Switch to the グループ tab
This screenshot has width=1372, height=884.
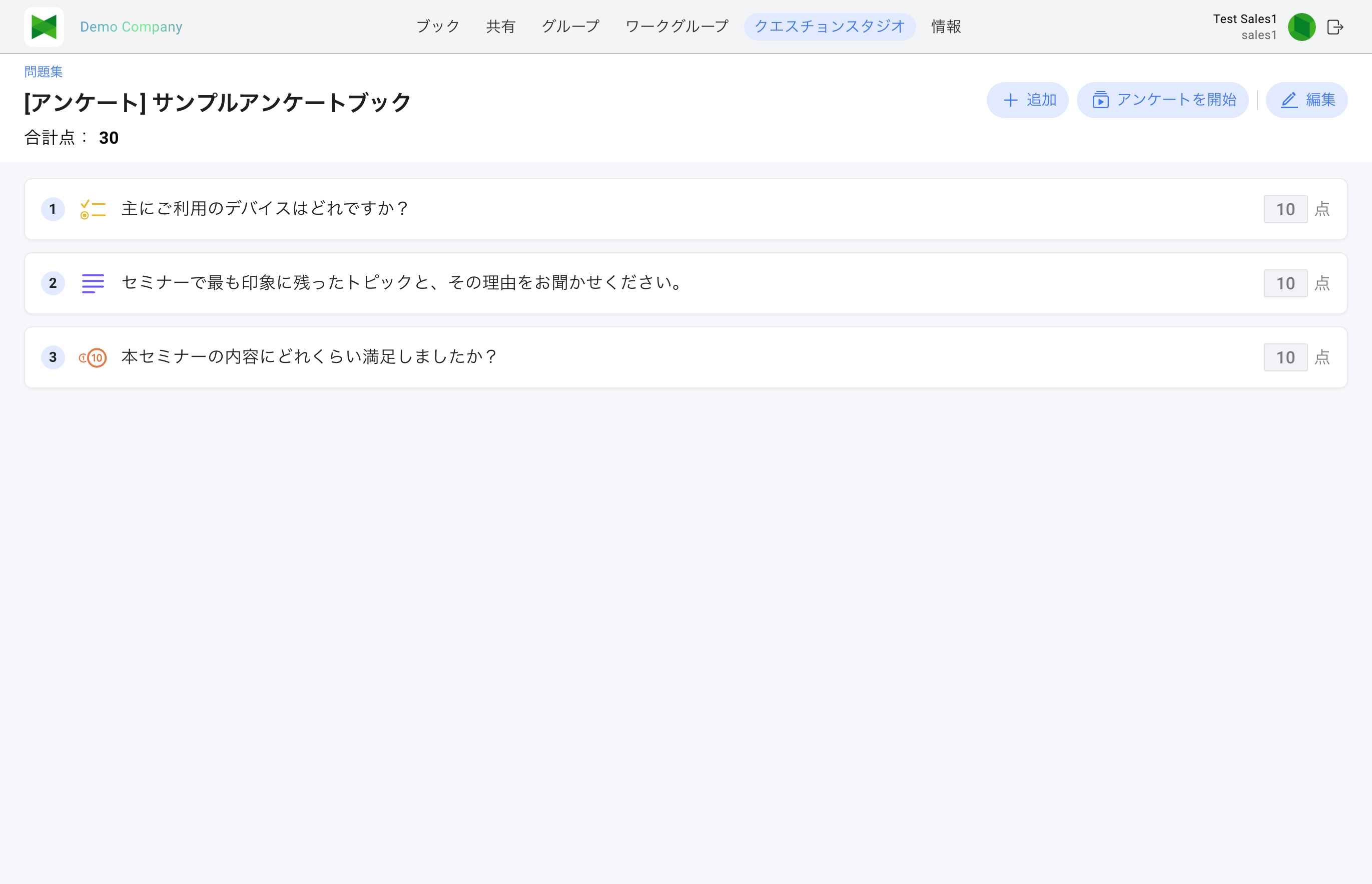click(570, 27)
